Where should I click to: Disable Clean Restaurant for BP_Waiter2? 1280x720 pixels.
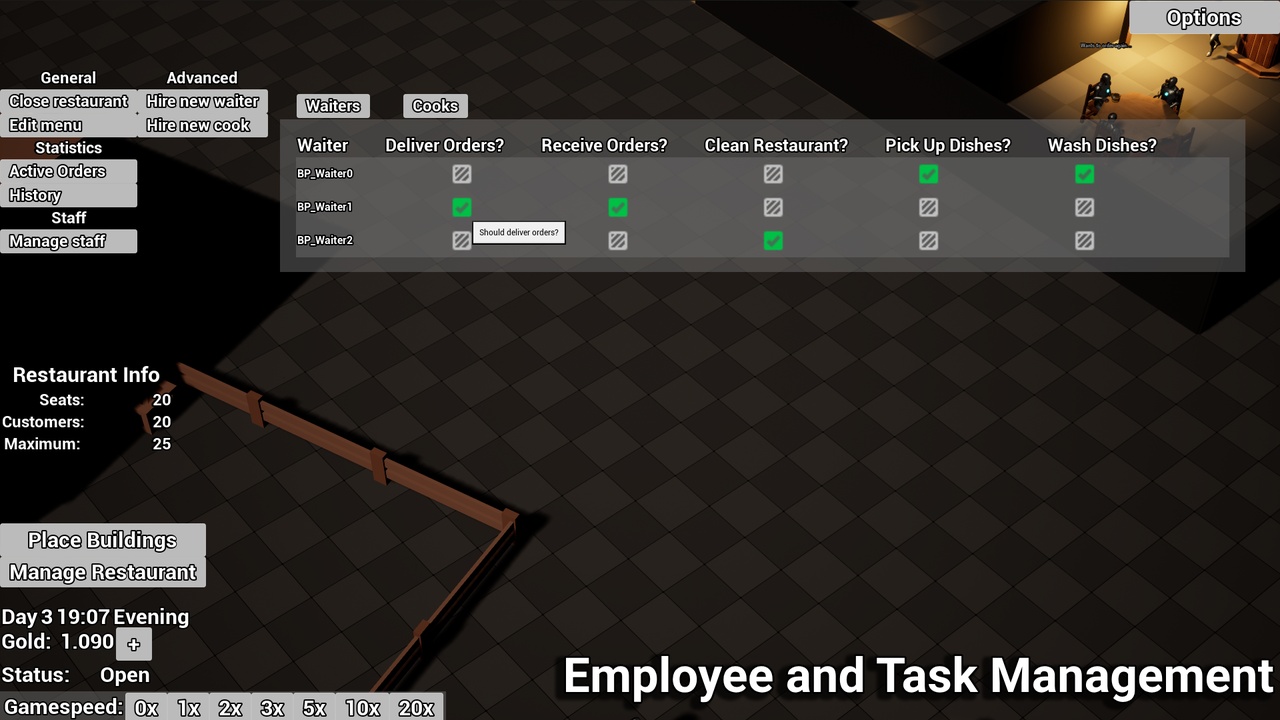(x=773, y=240)
